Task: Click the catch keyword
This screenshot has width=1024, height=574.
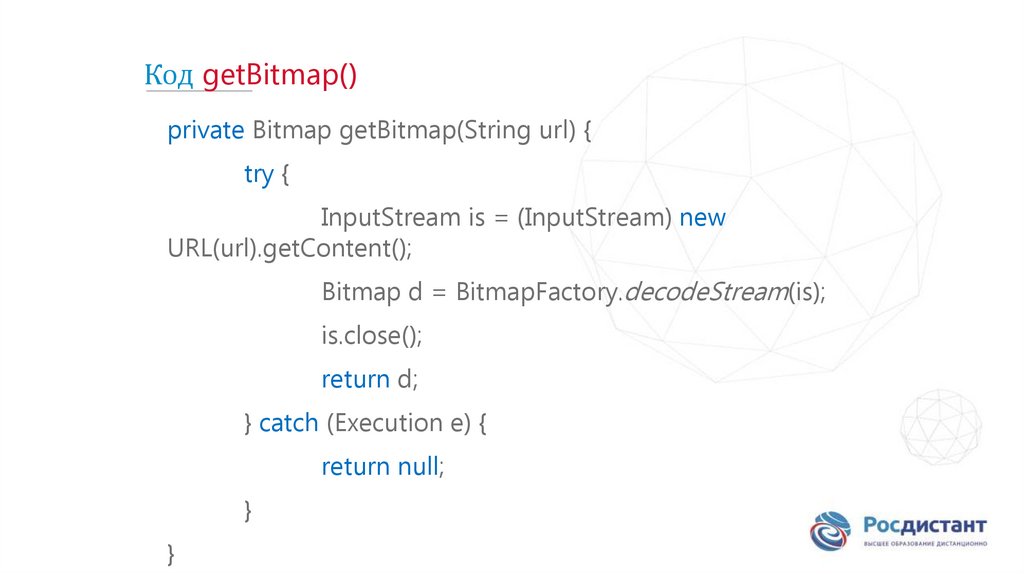Action: [x=288, y=423]
